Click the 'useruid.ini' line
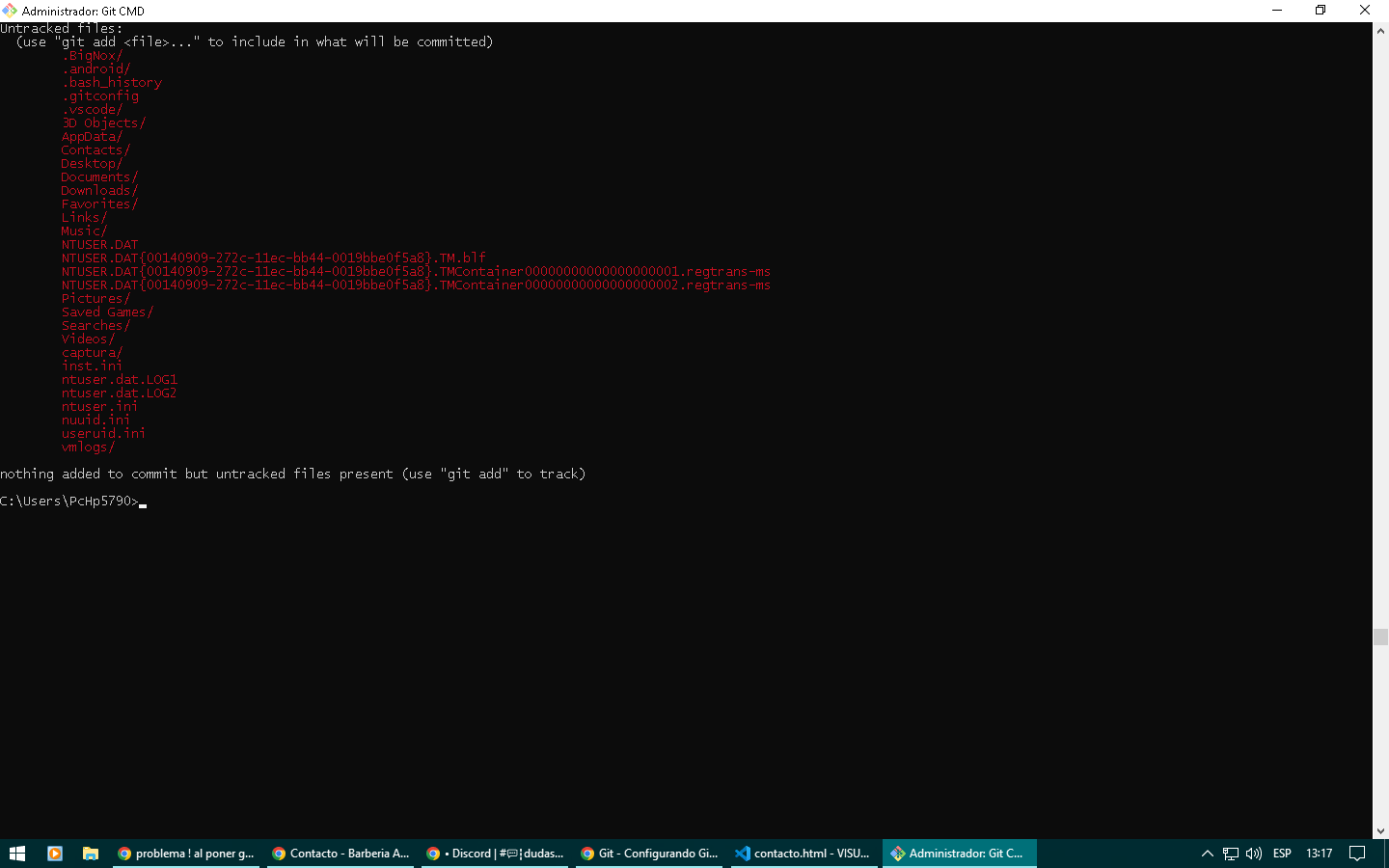The width and height of the screenshot is (1389, 868). 104,434
